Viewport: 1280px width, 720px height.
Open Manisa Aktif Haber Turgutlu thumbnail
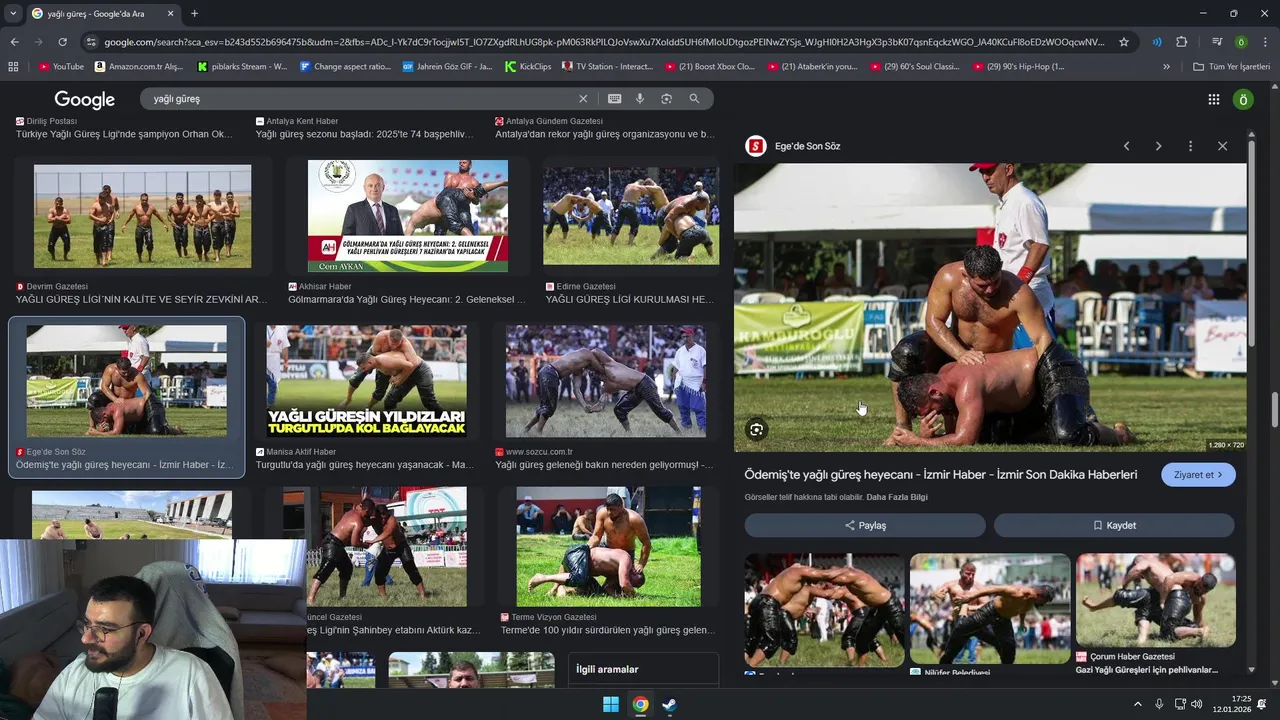pyautogui.click(x=366, y=381)
